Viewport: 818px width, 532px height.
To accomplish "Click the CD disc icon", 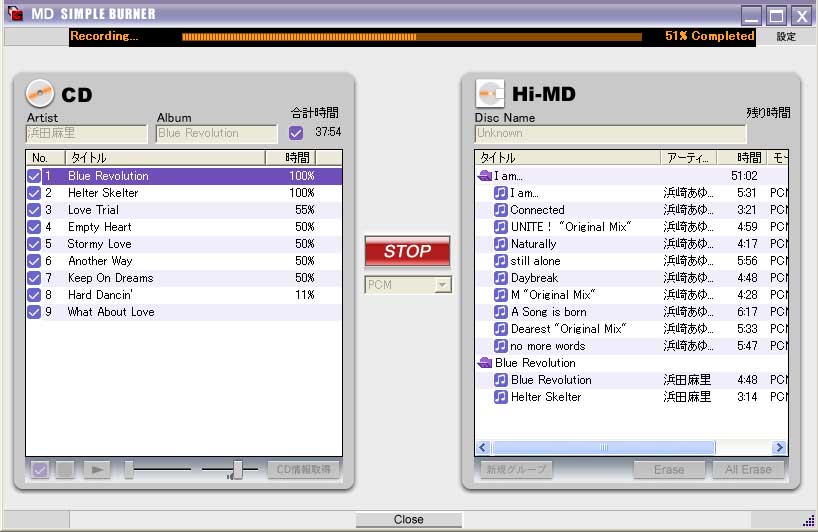I will [x=40, y=94].
